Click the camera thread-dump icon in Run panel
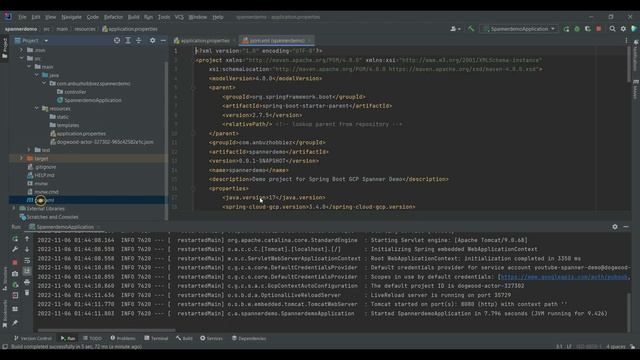Viewport: 640px width, 360px height. pyautogui.click(x=15, y=273)
